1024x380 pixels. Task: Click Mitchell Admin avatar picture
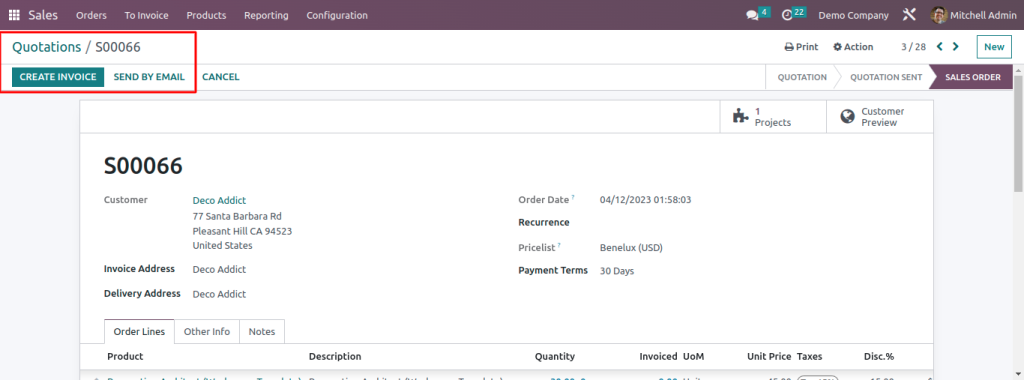[x=938, y=15]
